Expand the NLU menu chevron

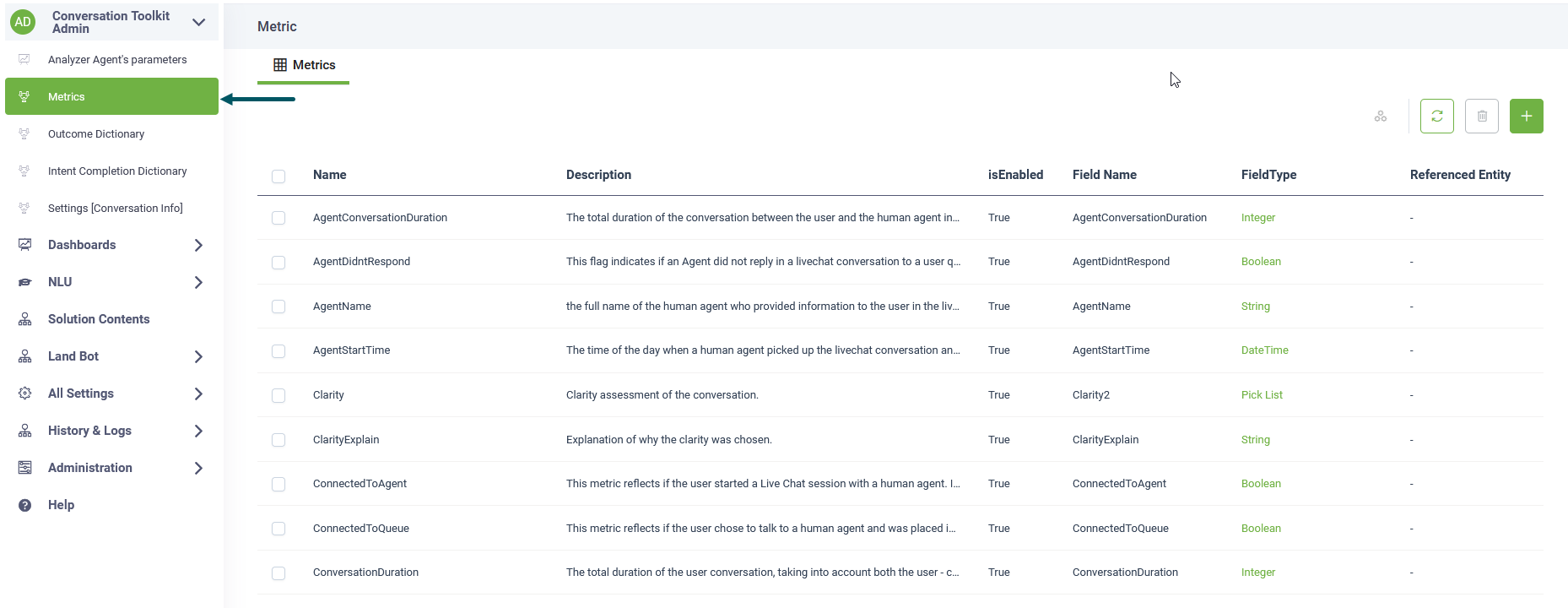pyautogui.click(x=198, y=282)
